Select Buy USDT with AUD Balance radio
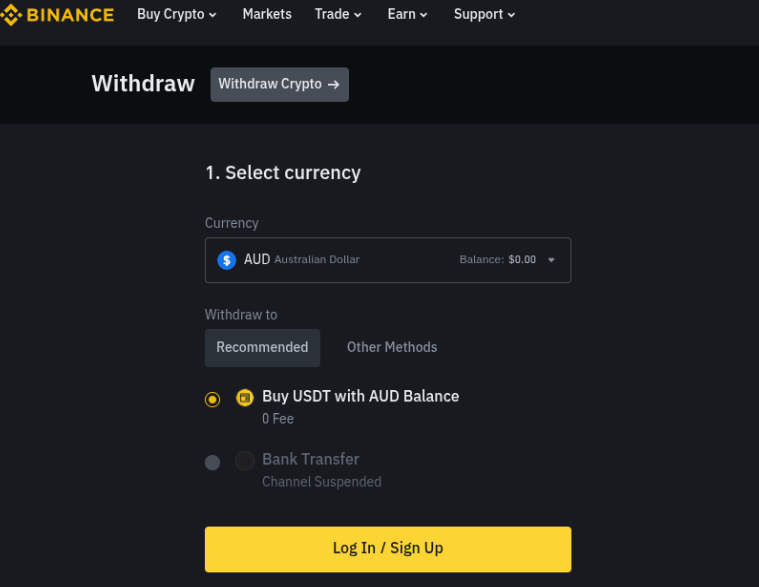The height and width of the screenshot is (587, 759). (212, 400)
